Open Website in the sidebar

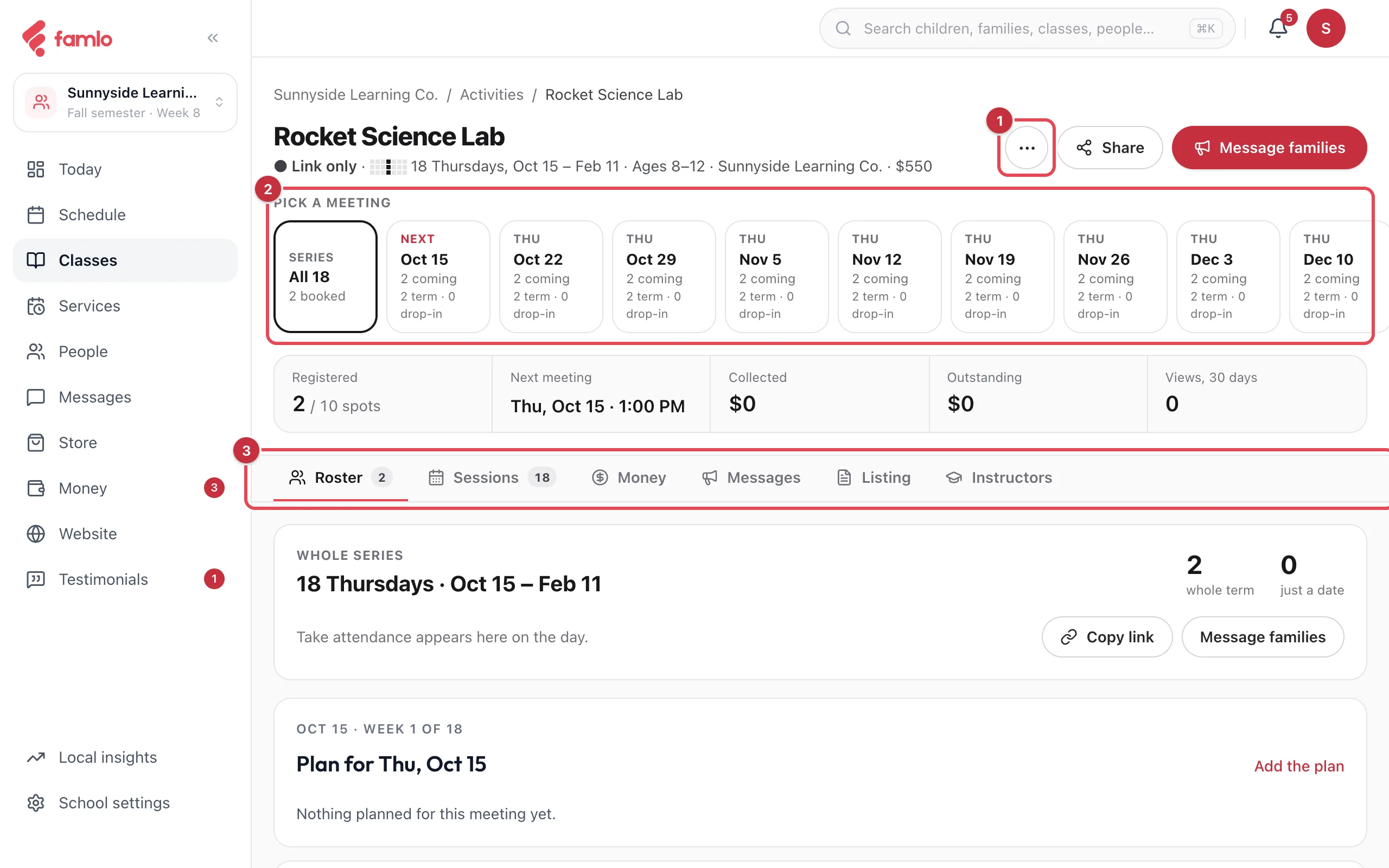click(125, 533)
